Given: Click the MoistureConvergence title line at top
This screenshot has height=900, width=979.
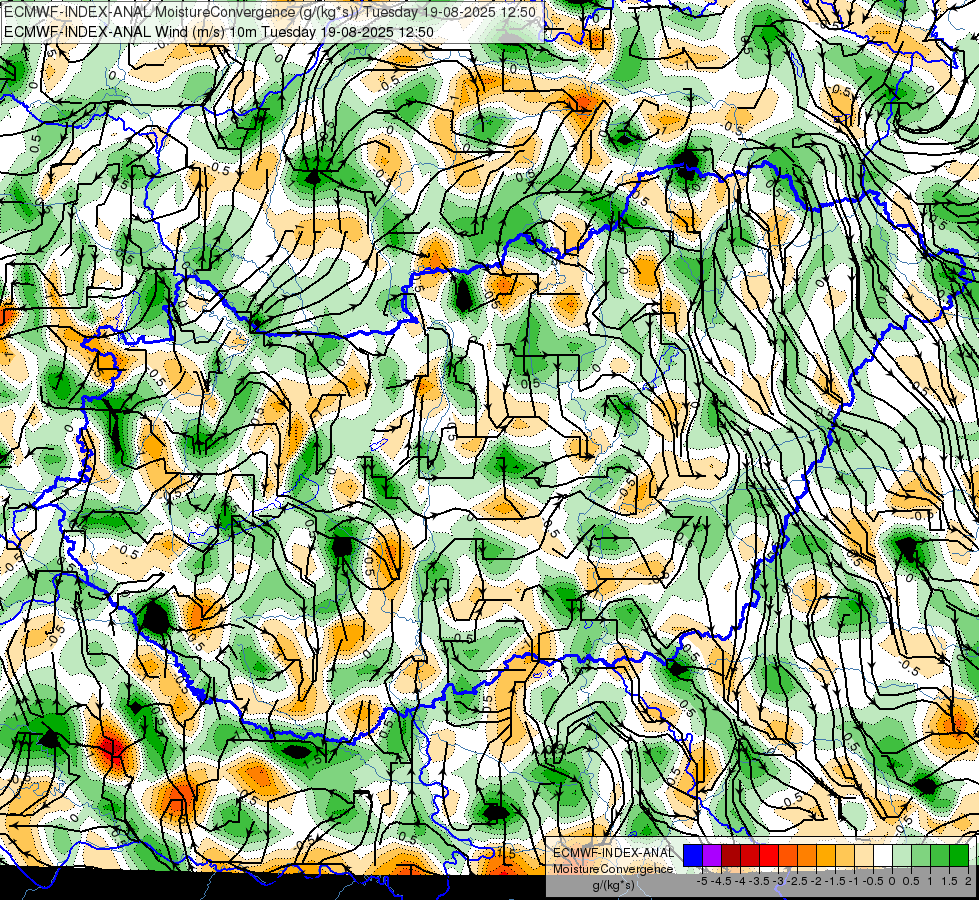Looking at the screenshot, I should coord(270,12).
